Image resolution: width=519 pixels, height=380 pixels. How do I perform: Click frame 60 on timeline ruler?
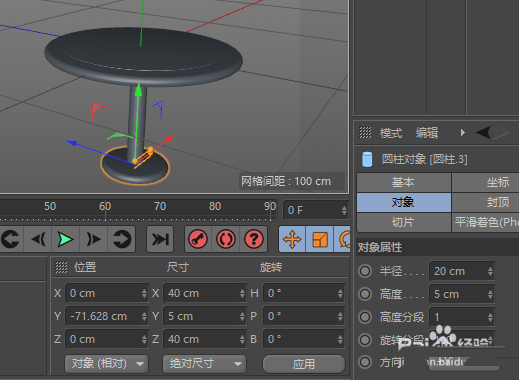(105, 206)
